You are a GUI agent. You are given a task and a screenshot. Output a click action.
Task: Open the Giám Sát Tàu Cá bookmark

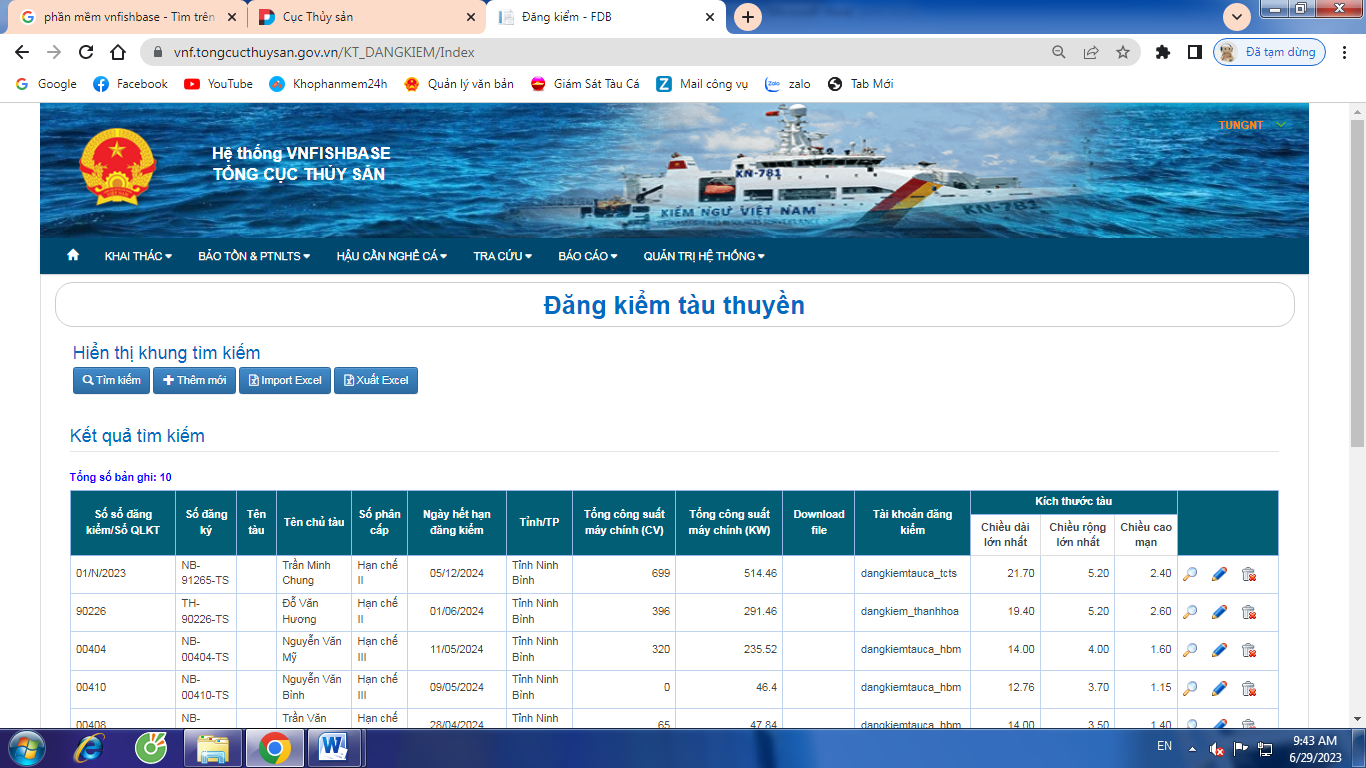[585, 84]
